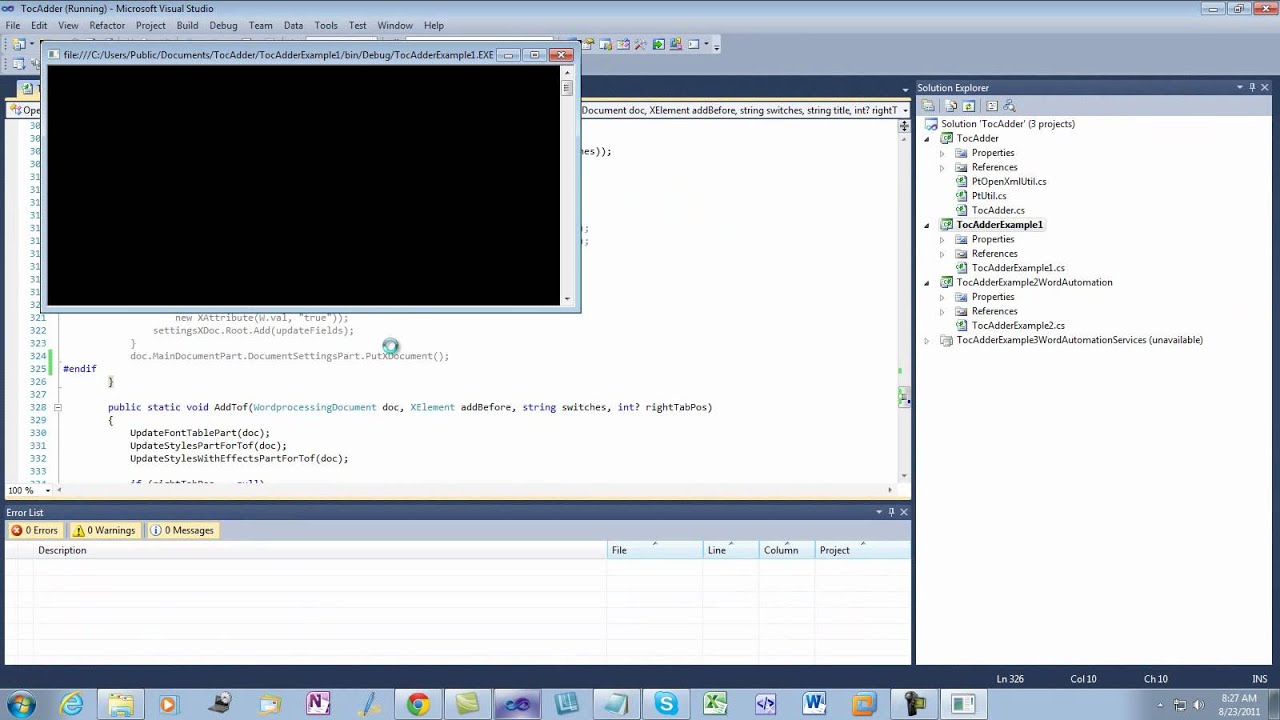Sort Error List by Line column
1280x720 pixels.
[731, 550]
